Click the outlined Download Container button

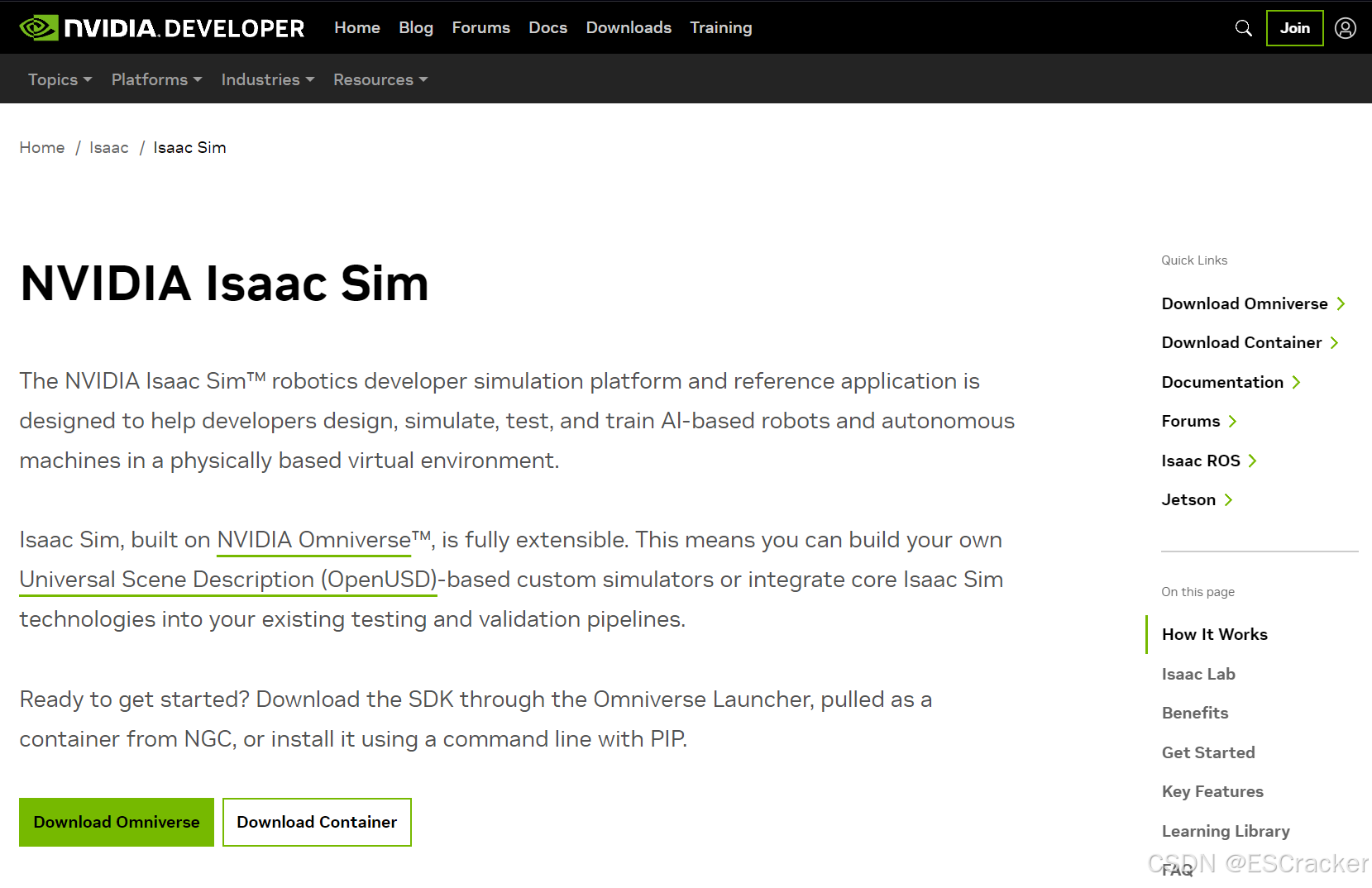click(x=317, y=822)
